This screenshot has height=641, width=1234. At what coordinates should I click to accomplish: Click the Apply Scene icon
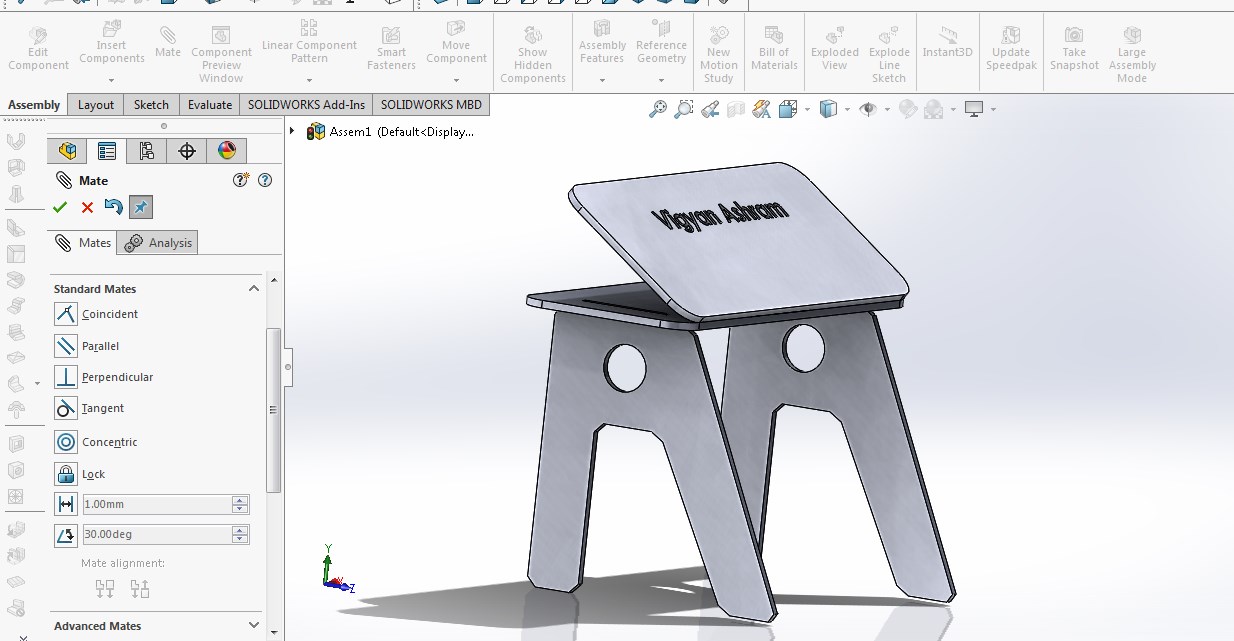pyautogui.click(x=933, y=109)
